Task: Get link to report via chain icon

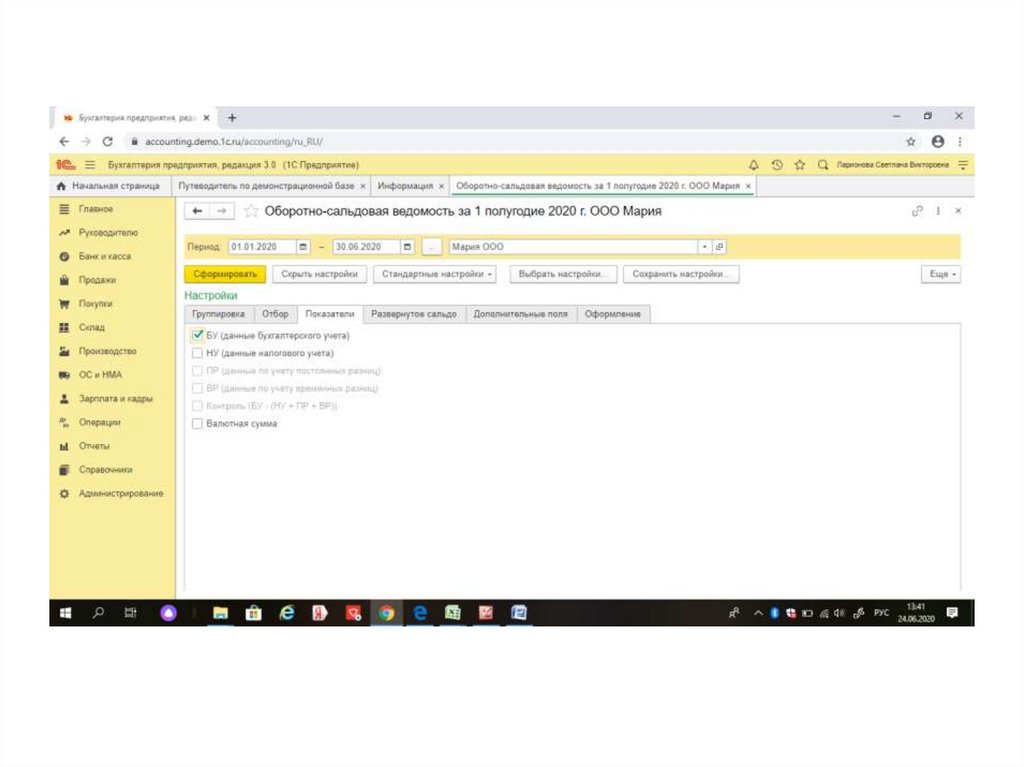Action: (x=917, y=211)
